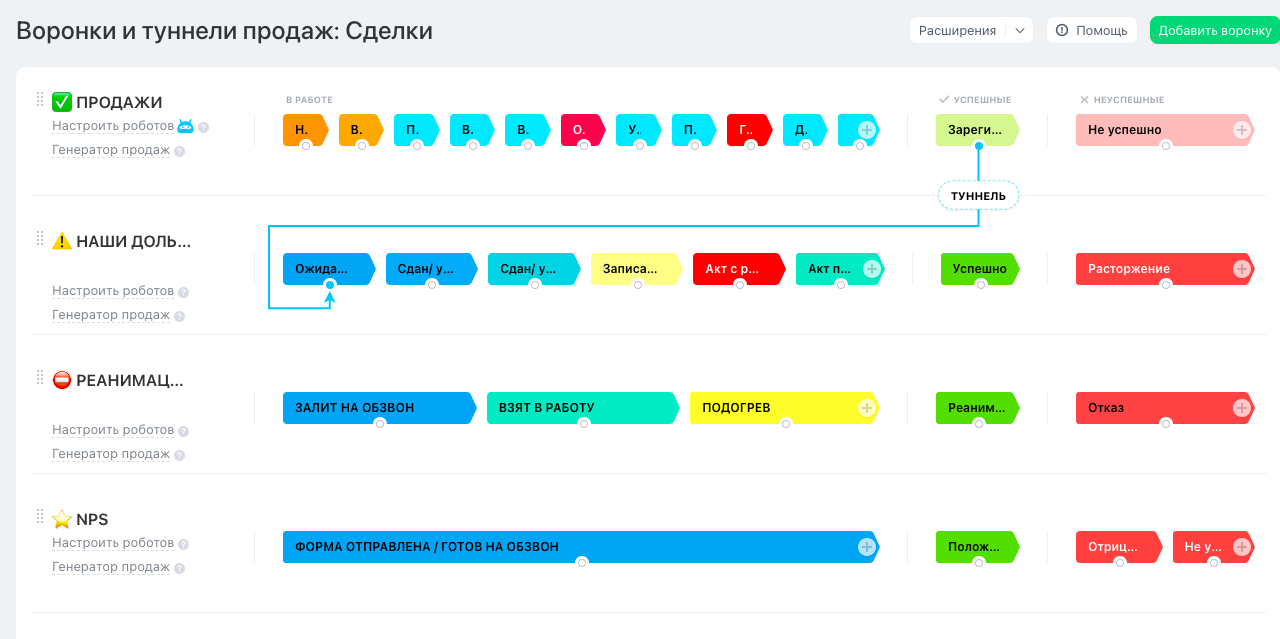Click plus icon on ПОДОГРЕВ stage
The height and width of the screenshot is (639, 1280).
[867, 408]
